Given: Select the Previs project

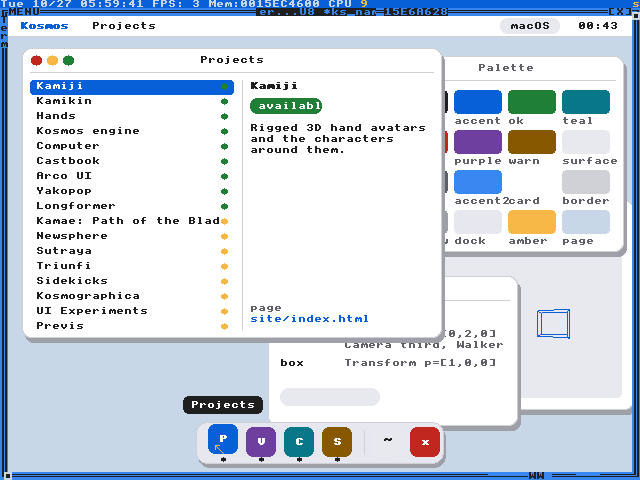Looking at the screenshot, I should (132, 326).
